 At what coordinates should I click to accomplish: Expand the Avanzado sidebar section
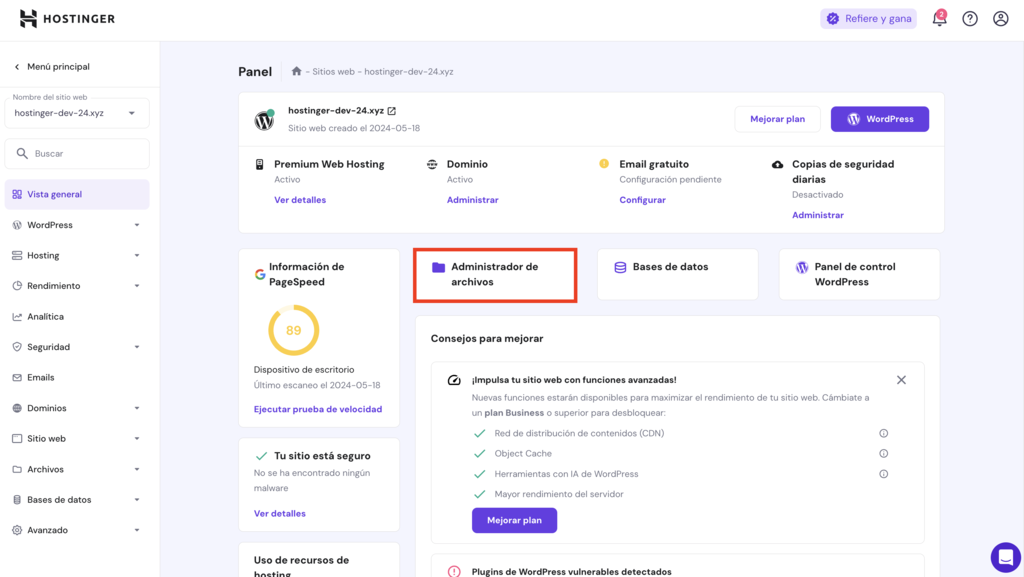(x=52, y=530)
